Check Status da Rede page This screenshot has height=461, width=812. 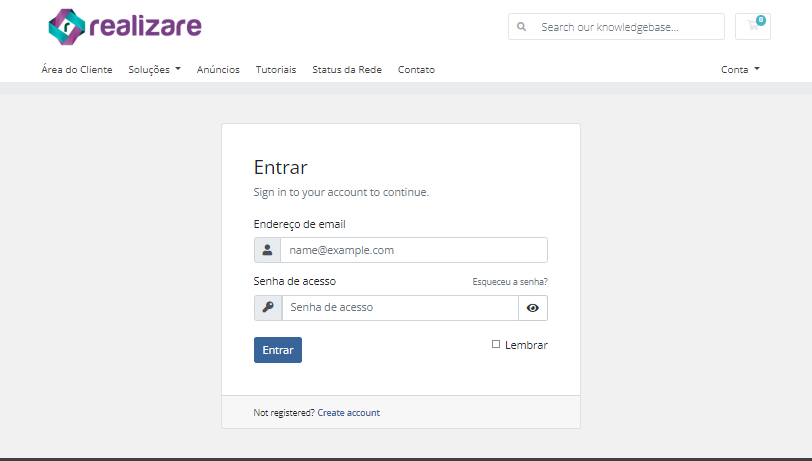pos(347,69)
